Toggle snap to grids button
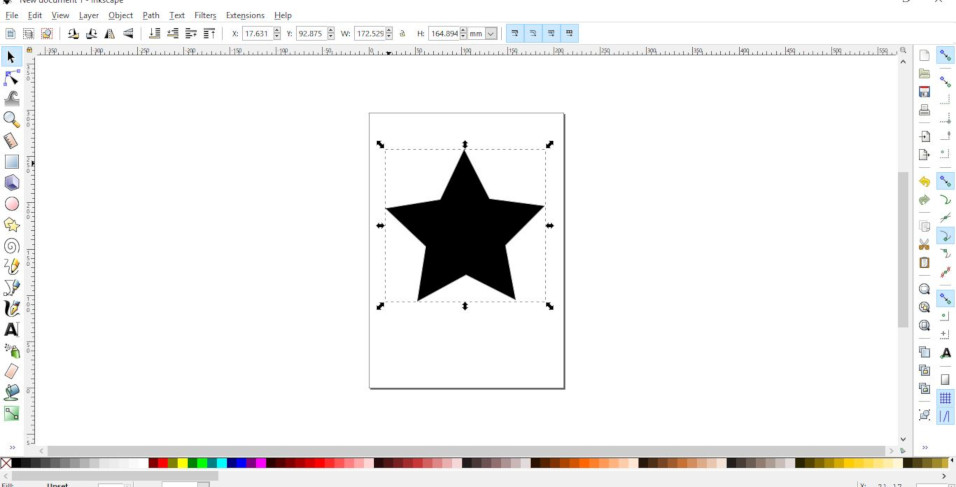 (x=945, y=399)
